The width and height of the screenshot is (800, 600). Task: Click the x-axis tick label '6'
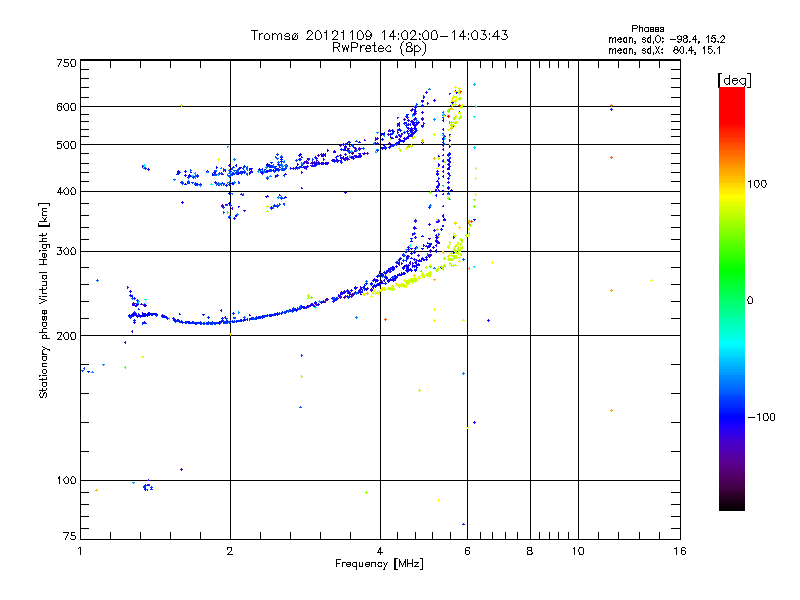pos(467,551)
